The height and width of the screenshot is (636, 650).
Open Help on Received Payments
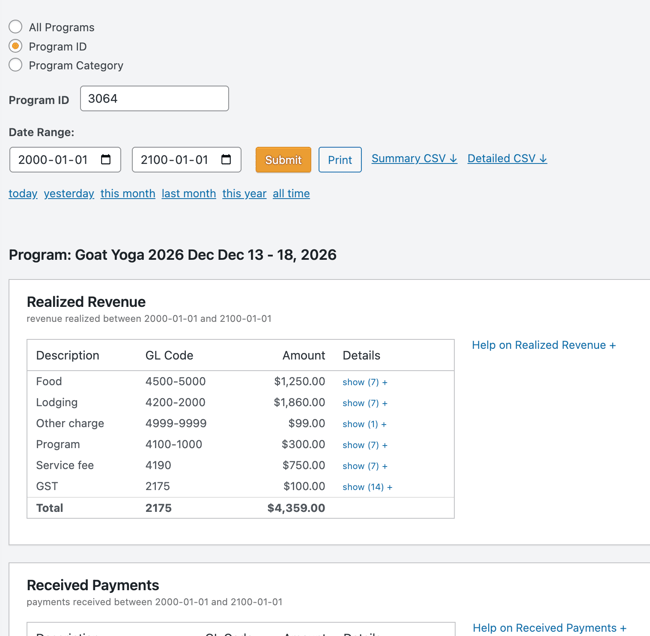pyautogui.click(x=549, y=628)
